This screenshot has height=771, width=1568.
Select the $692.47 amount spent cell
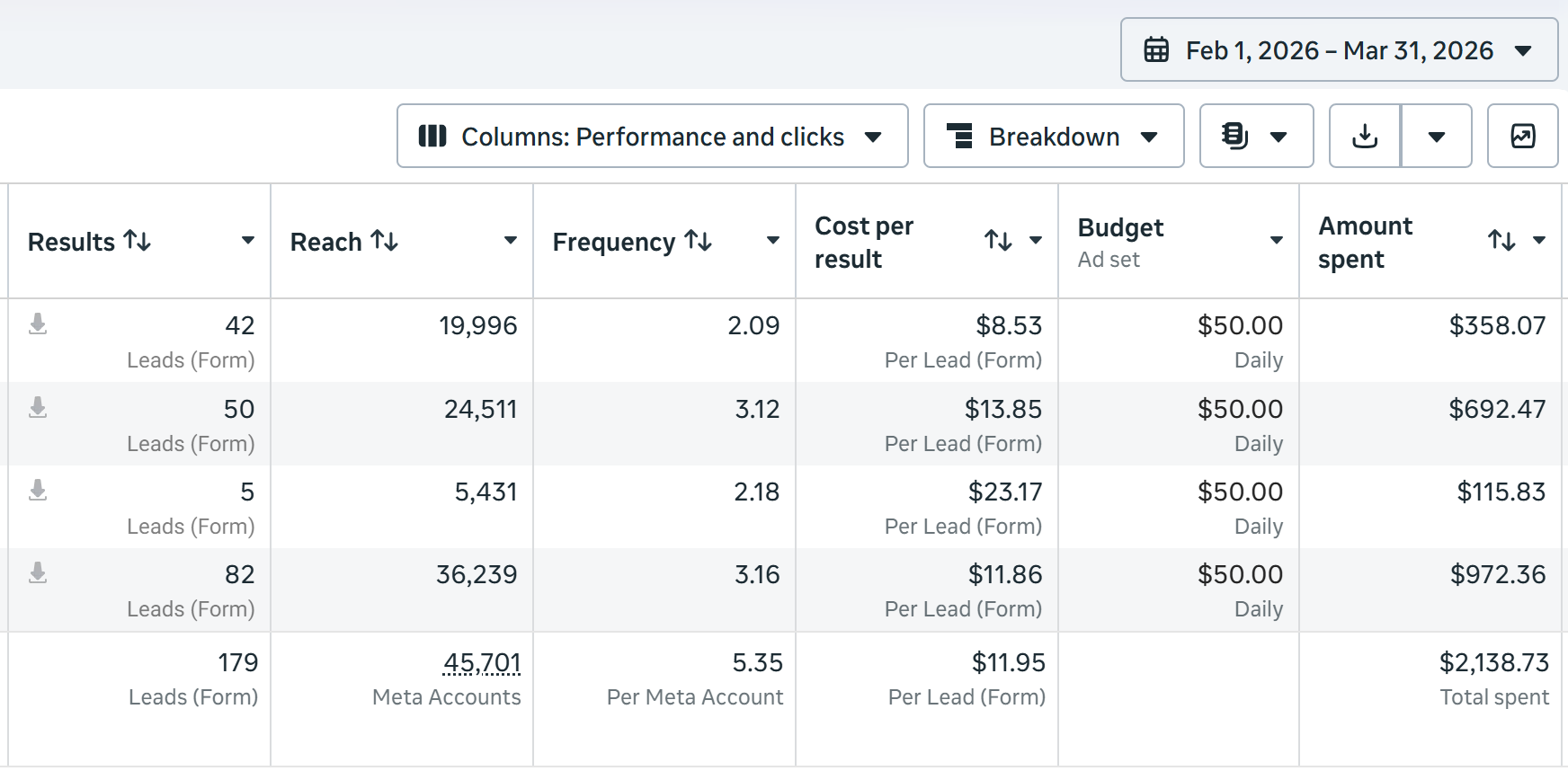pos(1430,424)
